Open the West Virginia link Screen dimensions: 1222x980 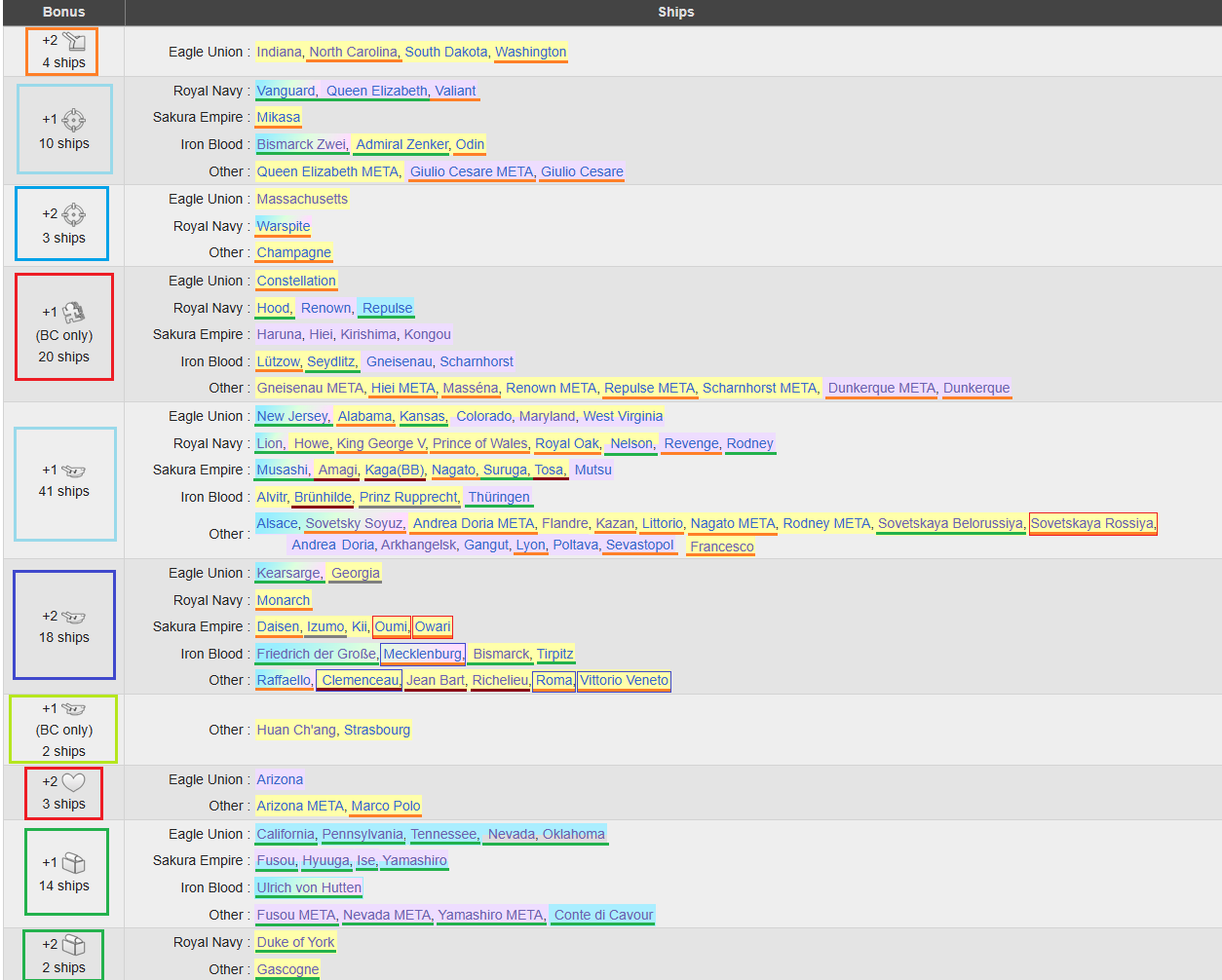click(x=623, y=416)
